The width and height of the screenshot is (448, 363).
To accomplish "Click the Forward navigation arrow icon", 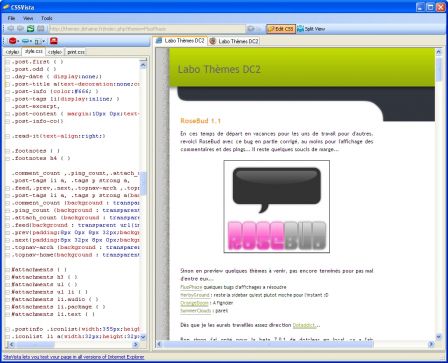I will click(x=20, y=29).
